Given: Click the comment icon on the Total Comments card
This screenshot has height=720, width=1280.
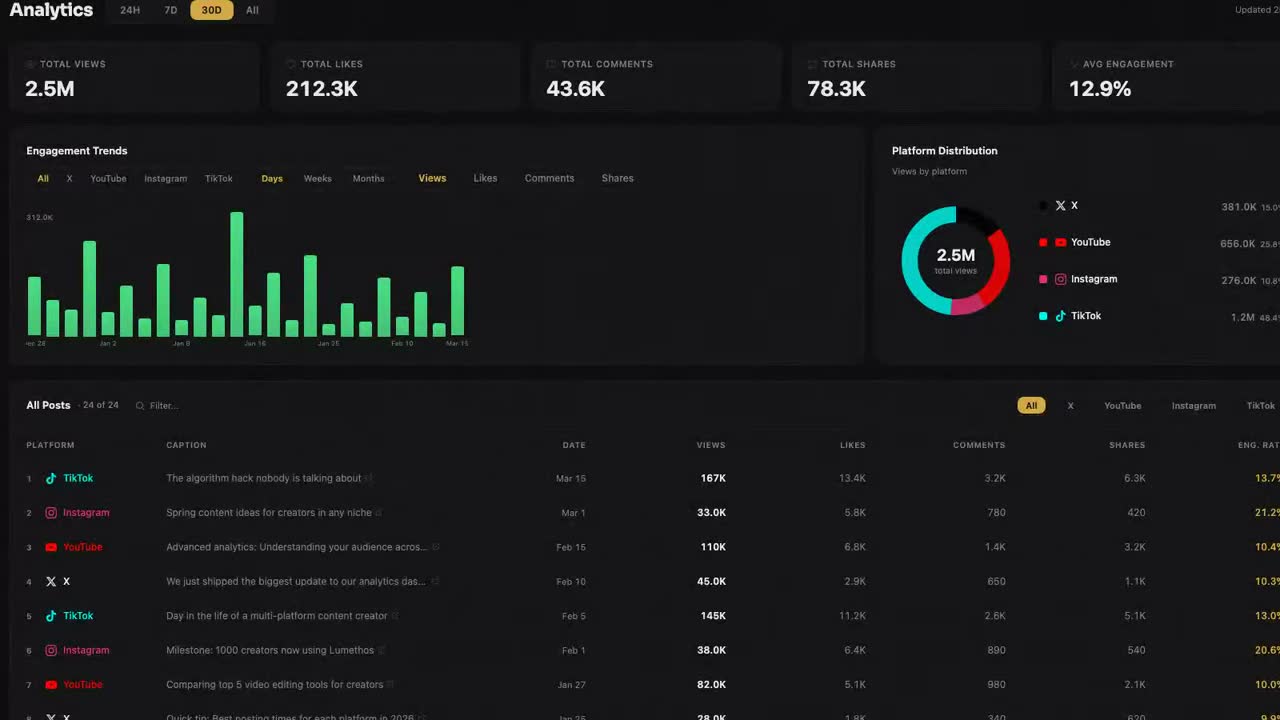Looking at the screenshot, I should (551, 64).
